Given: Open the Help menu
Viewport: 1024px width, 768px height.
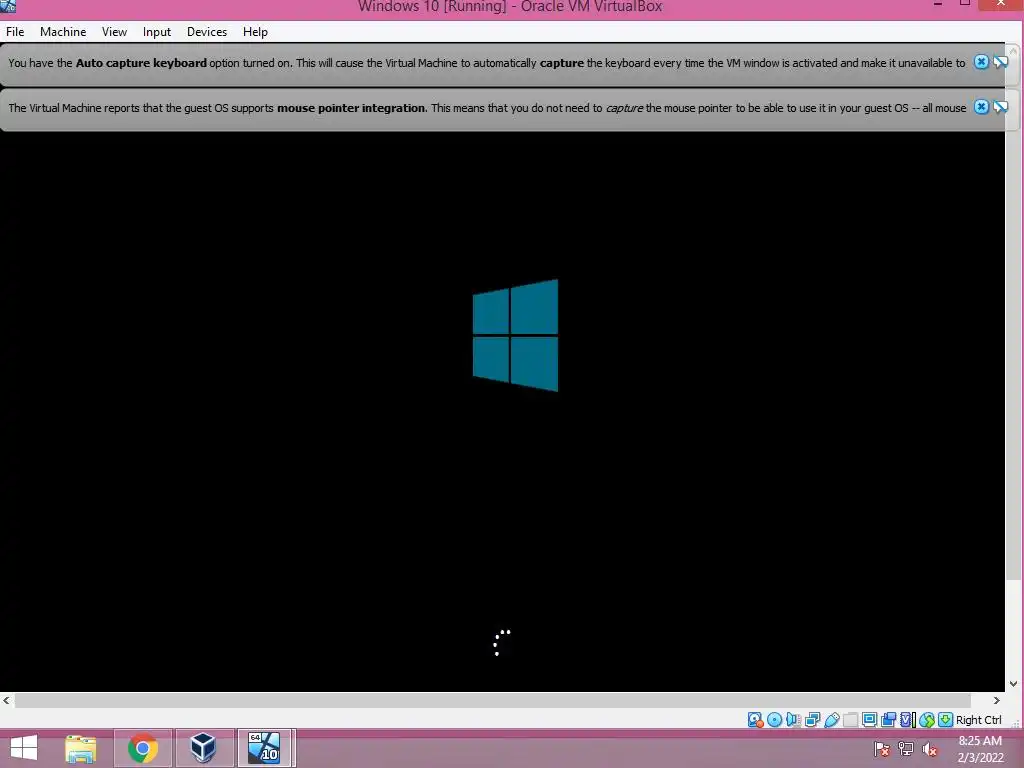Looking at the screenshot, I should click(x=255, y=31).
